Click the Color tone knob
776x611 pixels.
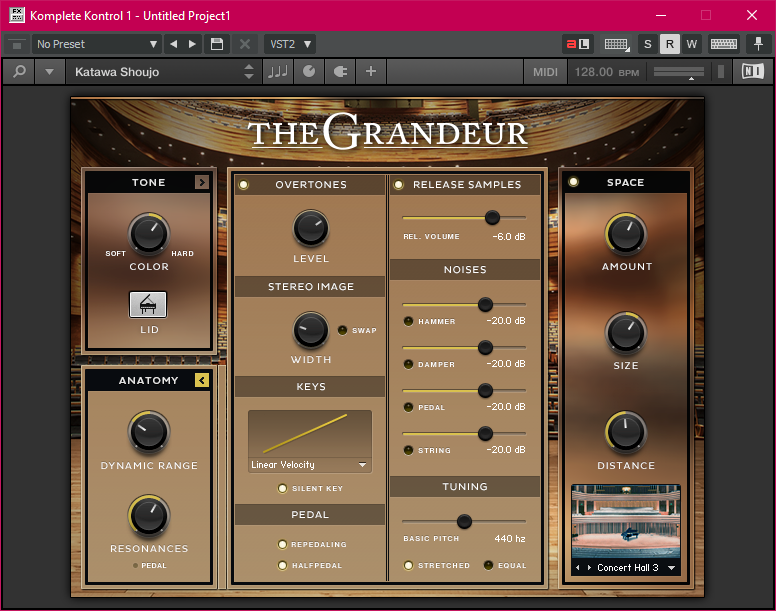pyautogui.click(x=149, y=234)
